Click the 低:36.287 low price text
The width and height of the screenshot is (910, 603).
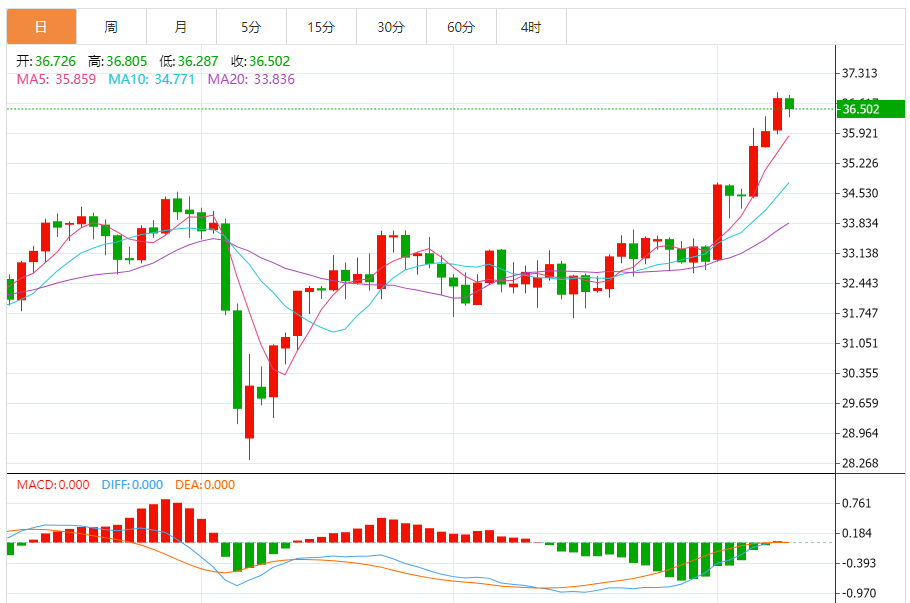tap(189, 61)
